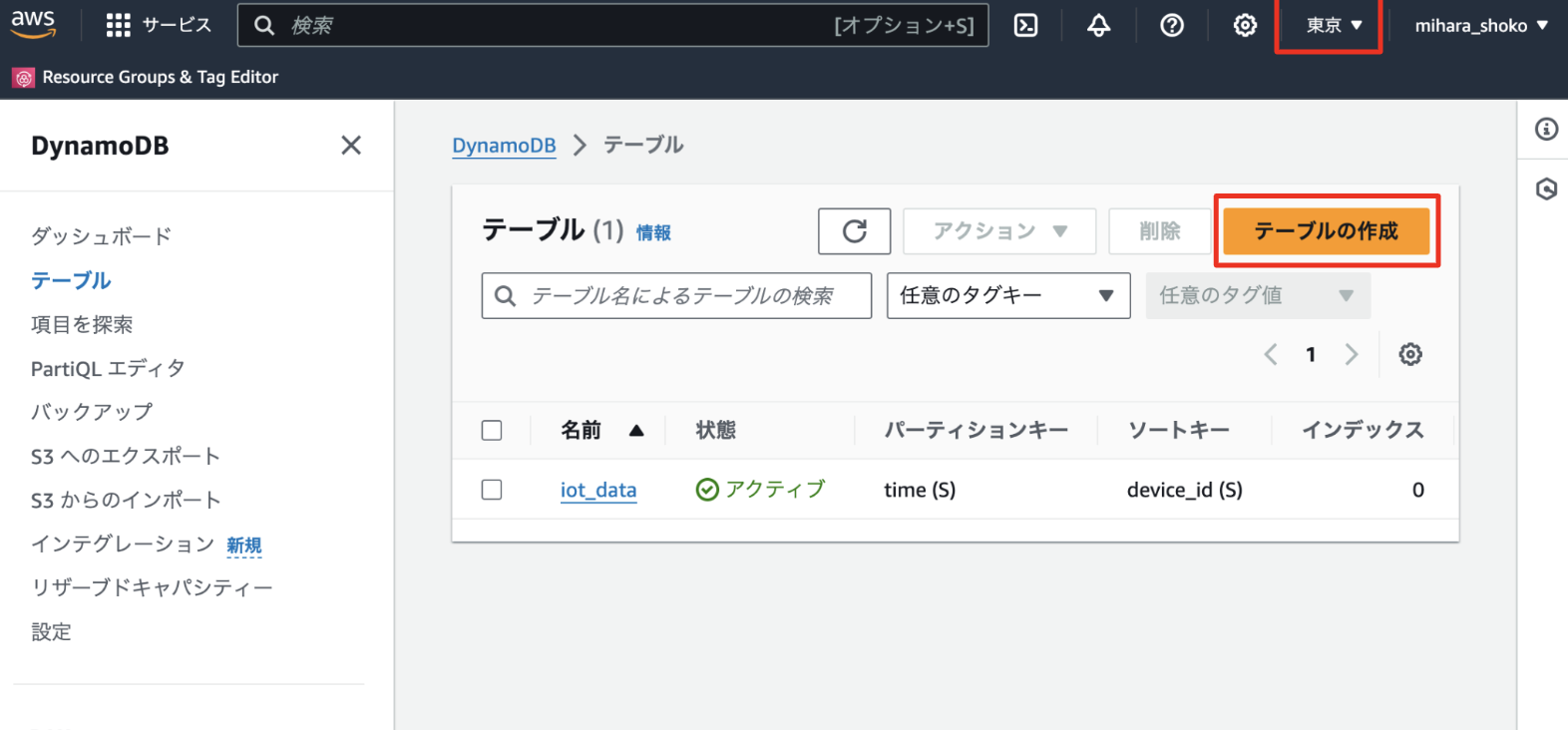
Task: Focus the top bar 検索 field
Action: [x=613, y=25]
